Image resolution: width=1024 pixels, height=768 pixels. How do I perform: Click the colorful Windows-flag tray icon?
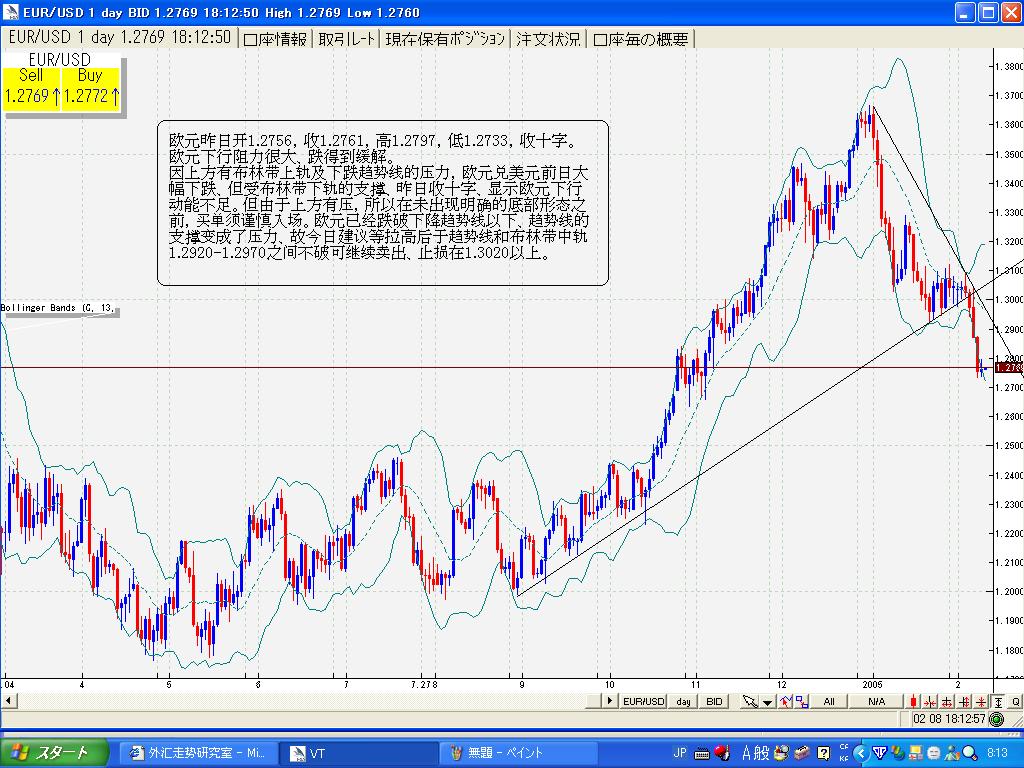(x=899, y=752)
